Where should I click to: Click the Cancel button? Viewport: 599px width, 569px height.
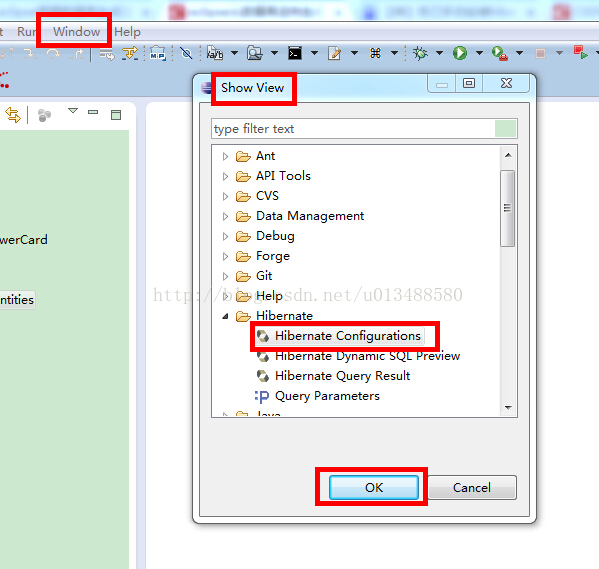472,487
